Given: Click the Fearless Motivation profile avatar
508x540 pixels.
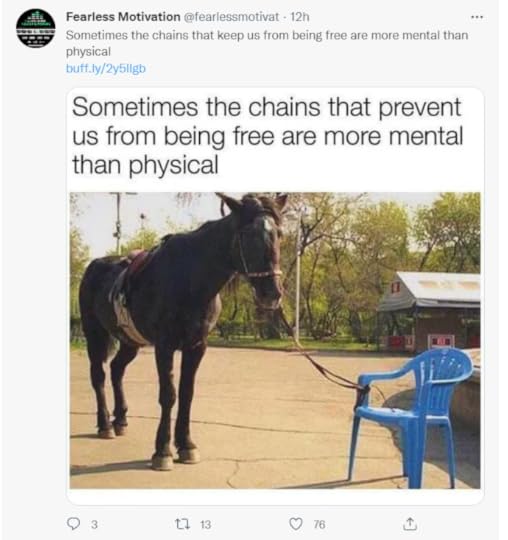Looking at the screenshot, I should (36, 29).
